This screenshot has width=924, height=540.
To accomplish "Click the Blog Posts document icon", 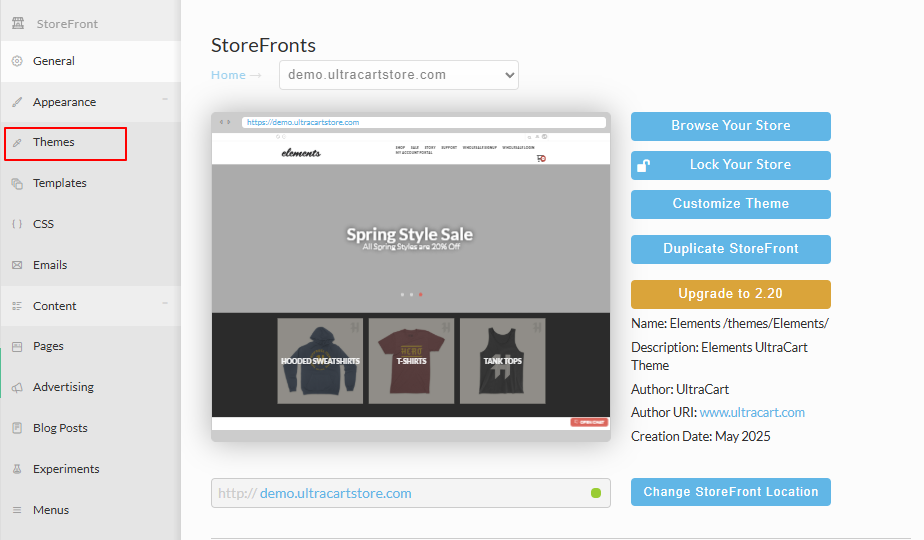I will (17, 428).
